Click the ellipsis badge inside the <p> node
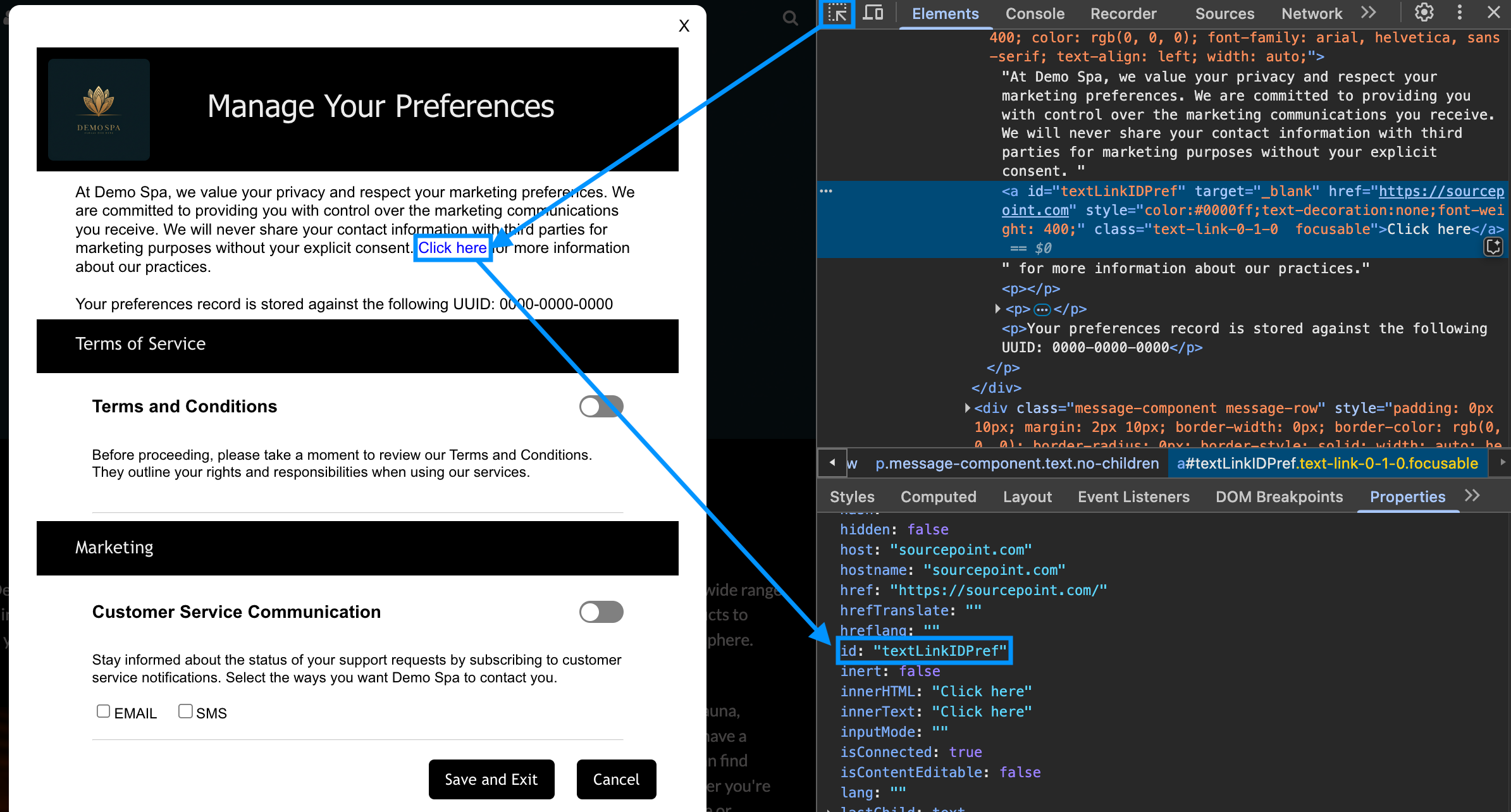This screenshot has height=812, width=1511. 1042,309
